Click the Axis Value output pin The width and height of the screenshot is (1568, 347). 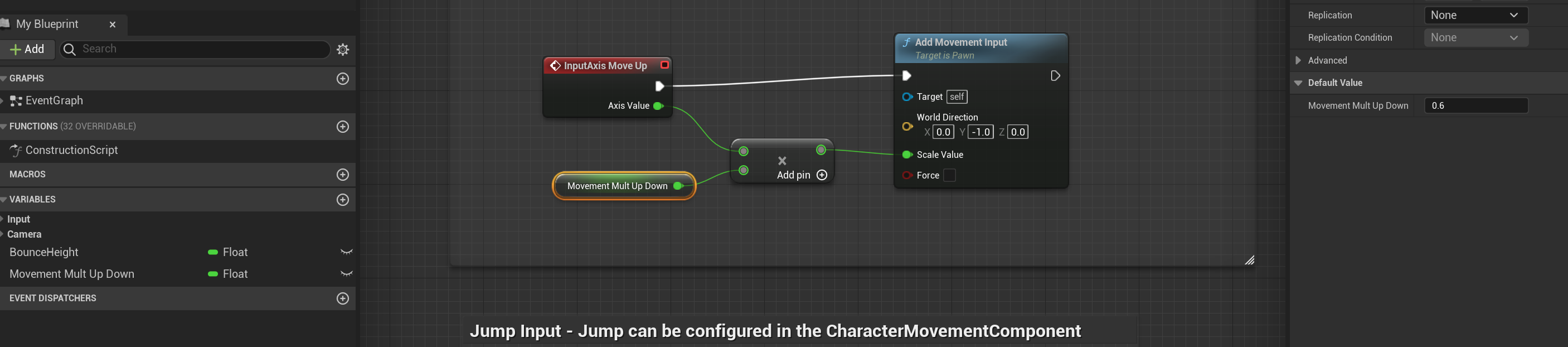click(658, 106)
